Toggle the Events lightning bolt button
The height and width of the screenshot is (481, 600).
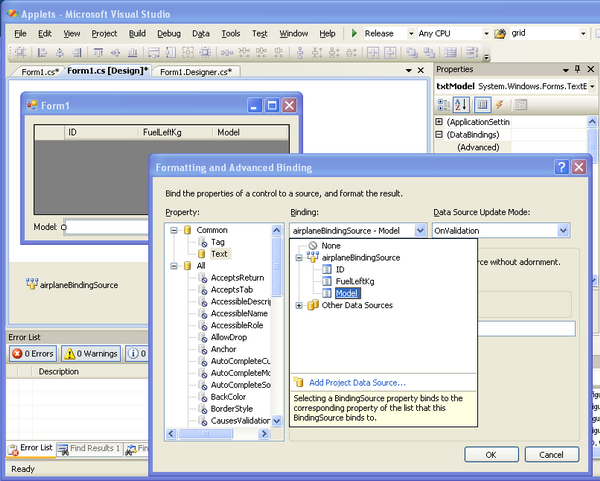tap(499, 104)
